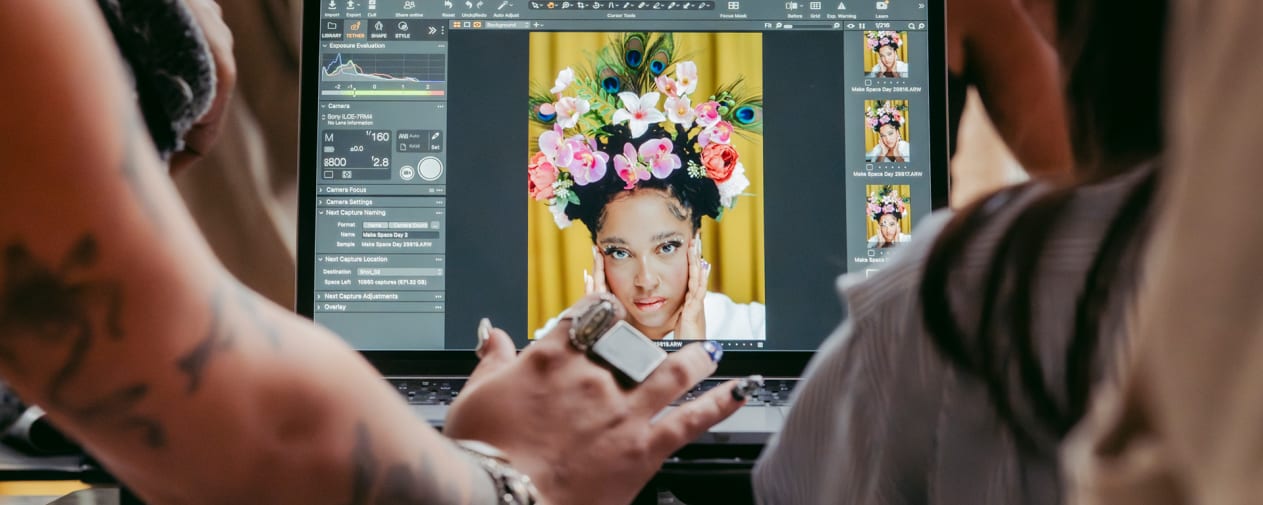
Task: Click the live view camera button
Action: (x=407, y=172)
